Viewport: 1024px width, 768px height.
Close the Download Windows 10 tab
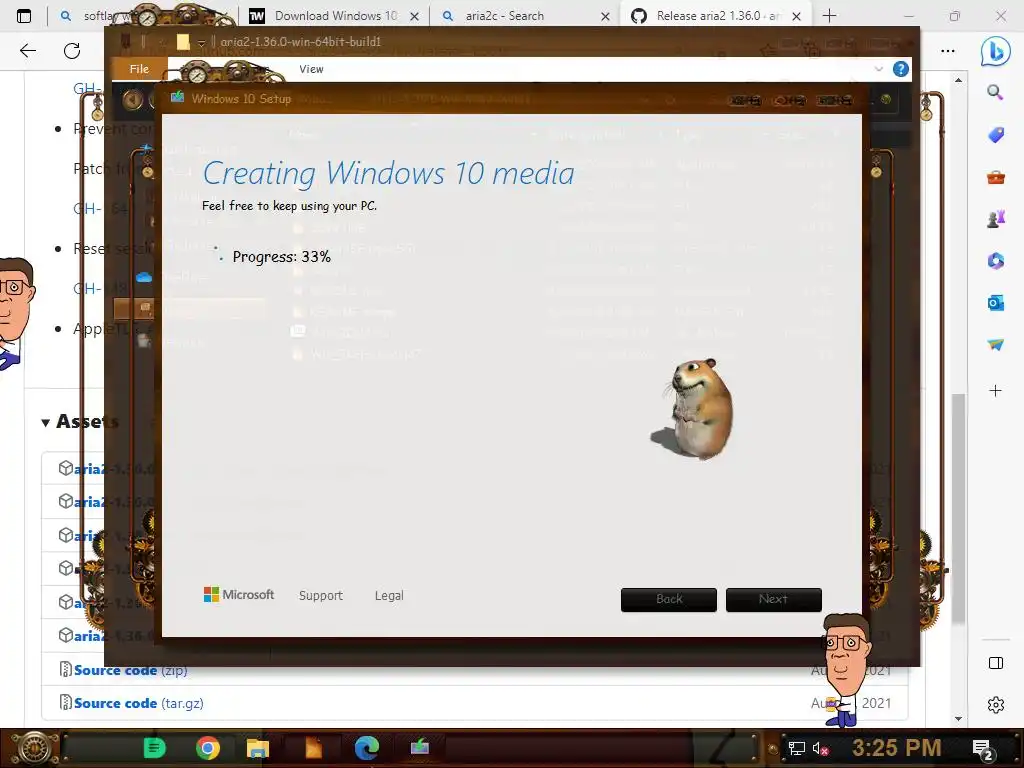click(415, 16)
